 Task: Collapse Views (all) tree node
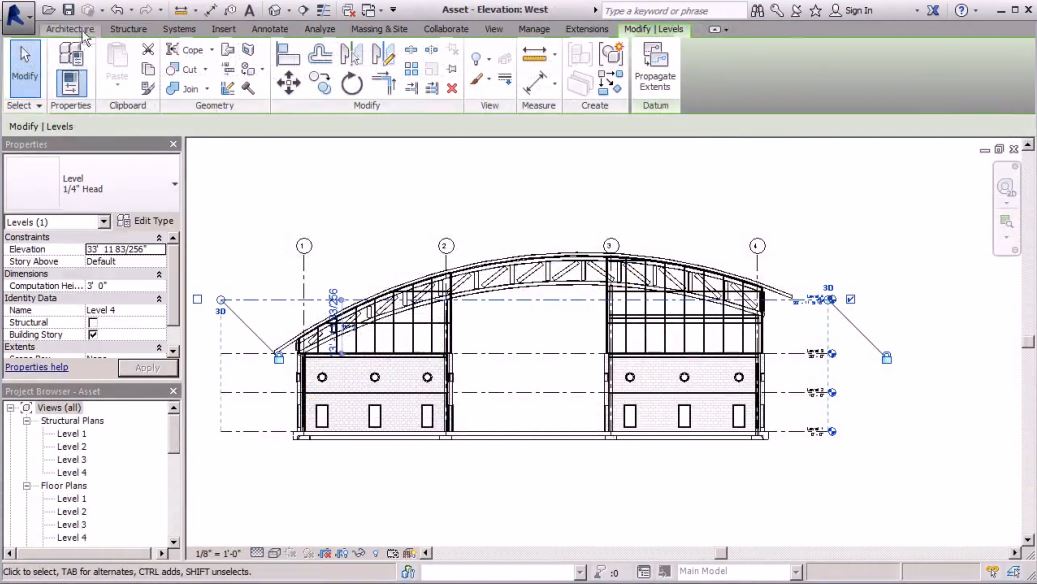pyautogui.click(x=11, y=408)
